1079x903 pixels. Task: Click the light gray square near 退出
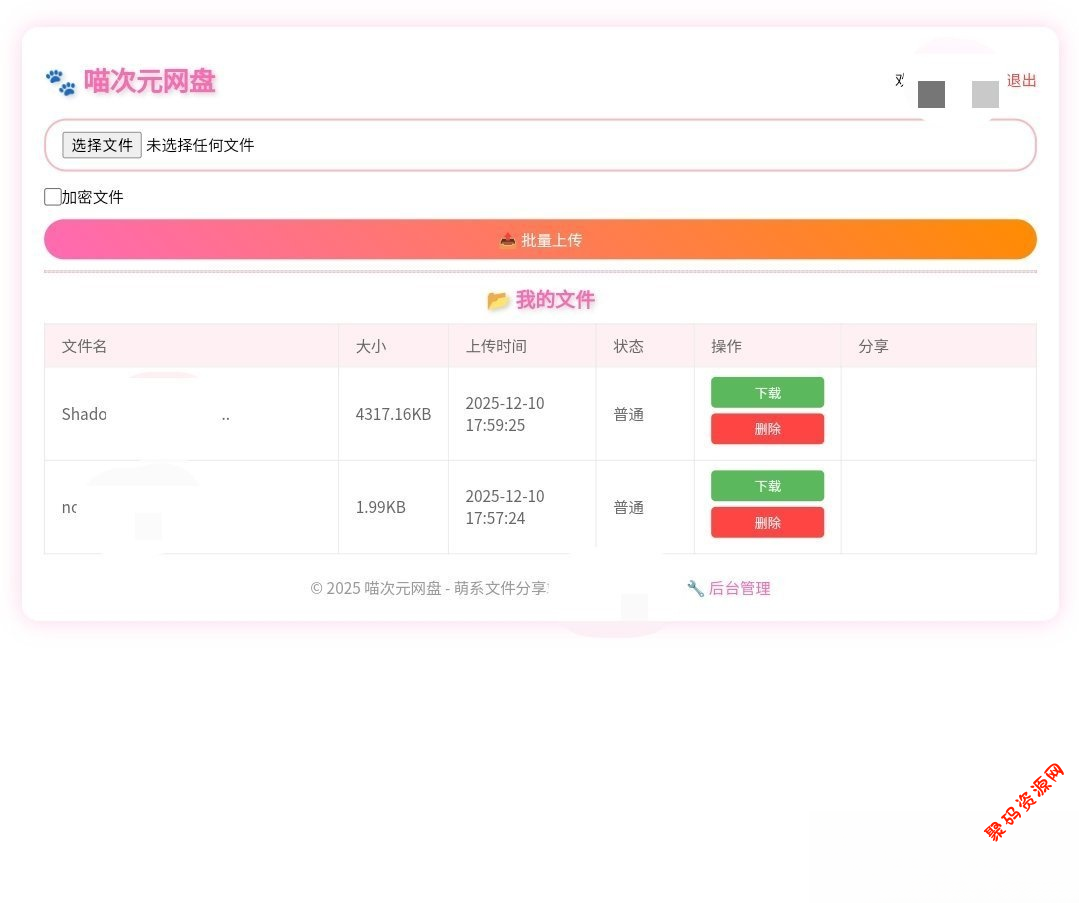click(x=985, y=94)
